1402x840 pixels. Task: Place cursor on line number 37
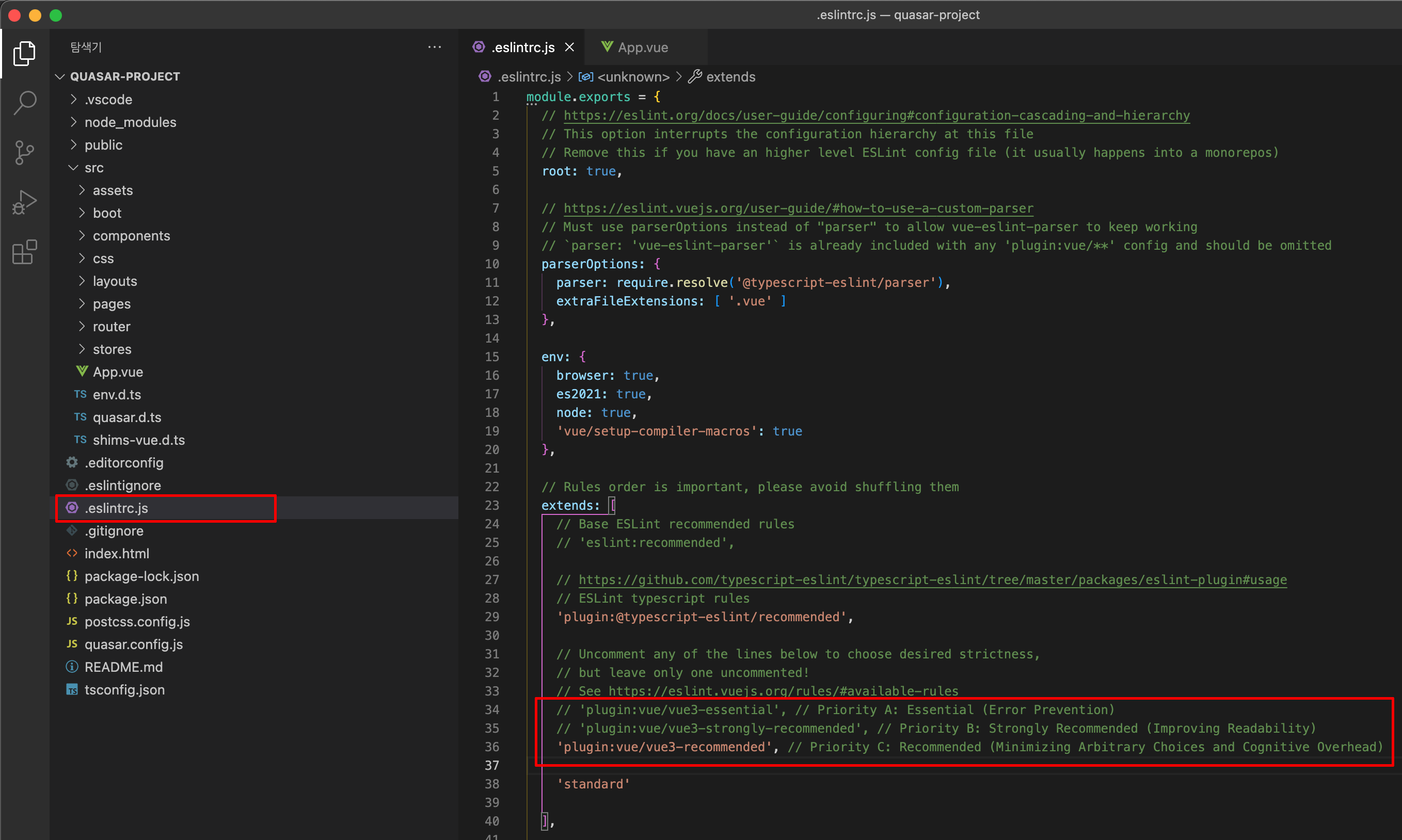[492, 765]
